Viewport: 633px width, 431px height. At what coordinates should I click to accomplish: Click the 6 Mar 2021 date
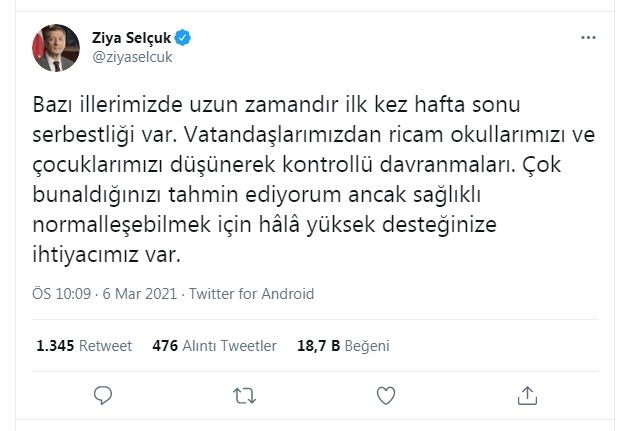tap(140, 294)
